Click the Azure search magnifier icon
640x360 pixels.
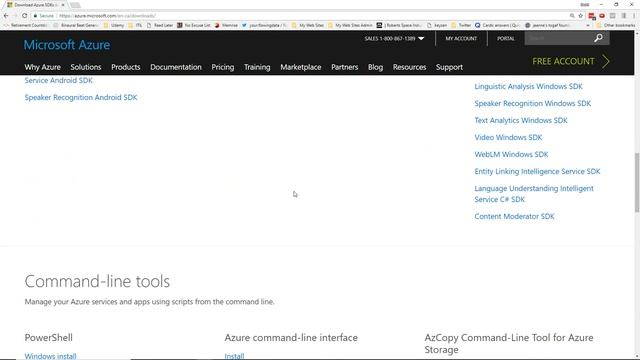click(598, 38)
